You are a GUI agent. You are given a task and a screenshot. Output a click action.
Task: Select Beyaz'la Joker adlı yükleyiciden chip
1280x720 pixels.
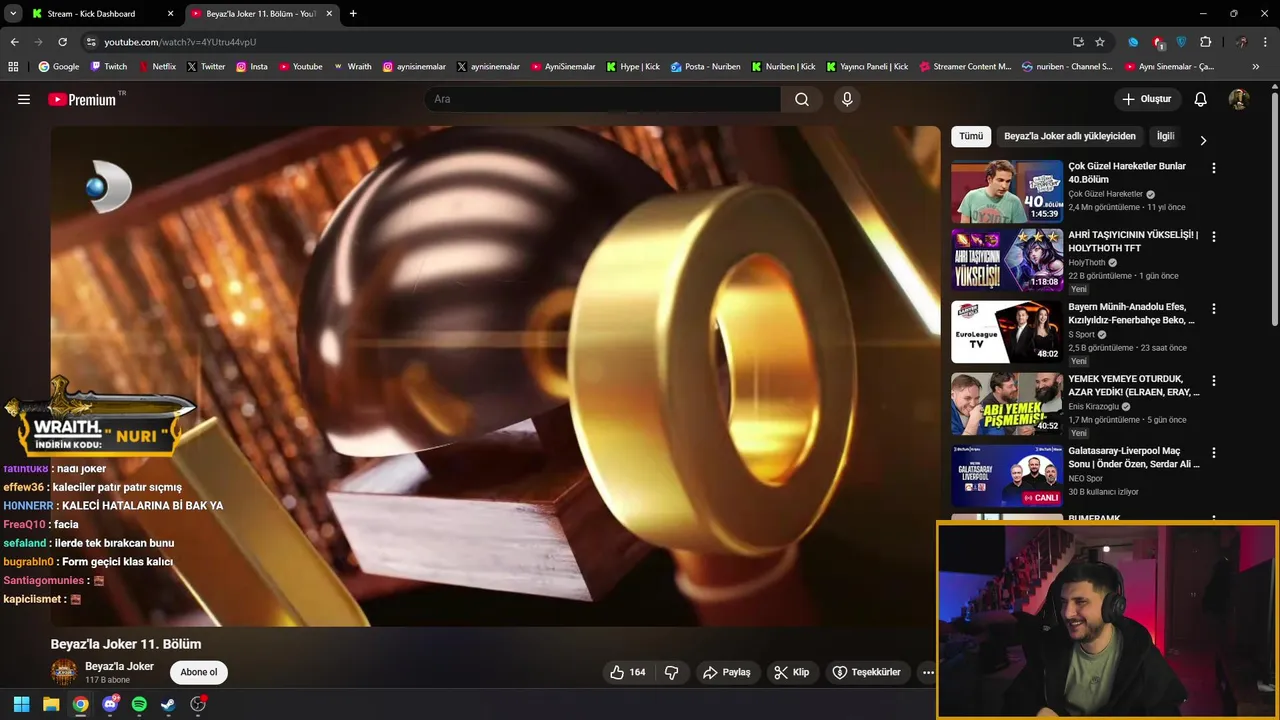pos(1069,136)
